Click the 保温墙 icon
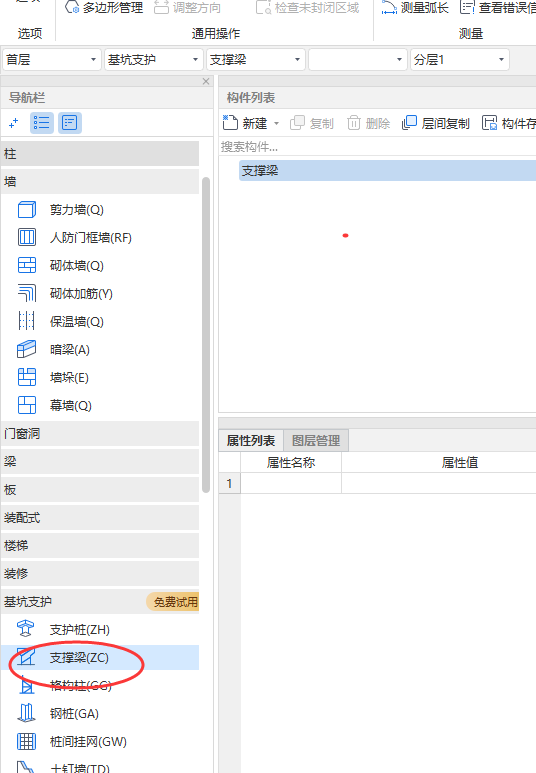536x773 pixels. tap(27, 321)
